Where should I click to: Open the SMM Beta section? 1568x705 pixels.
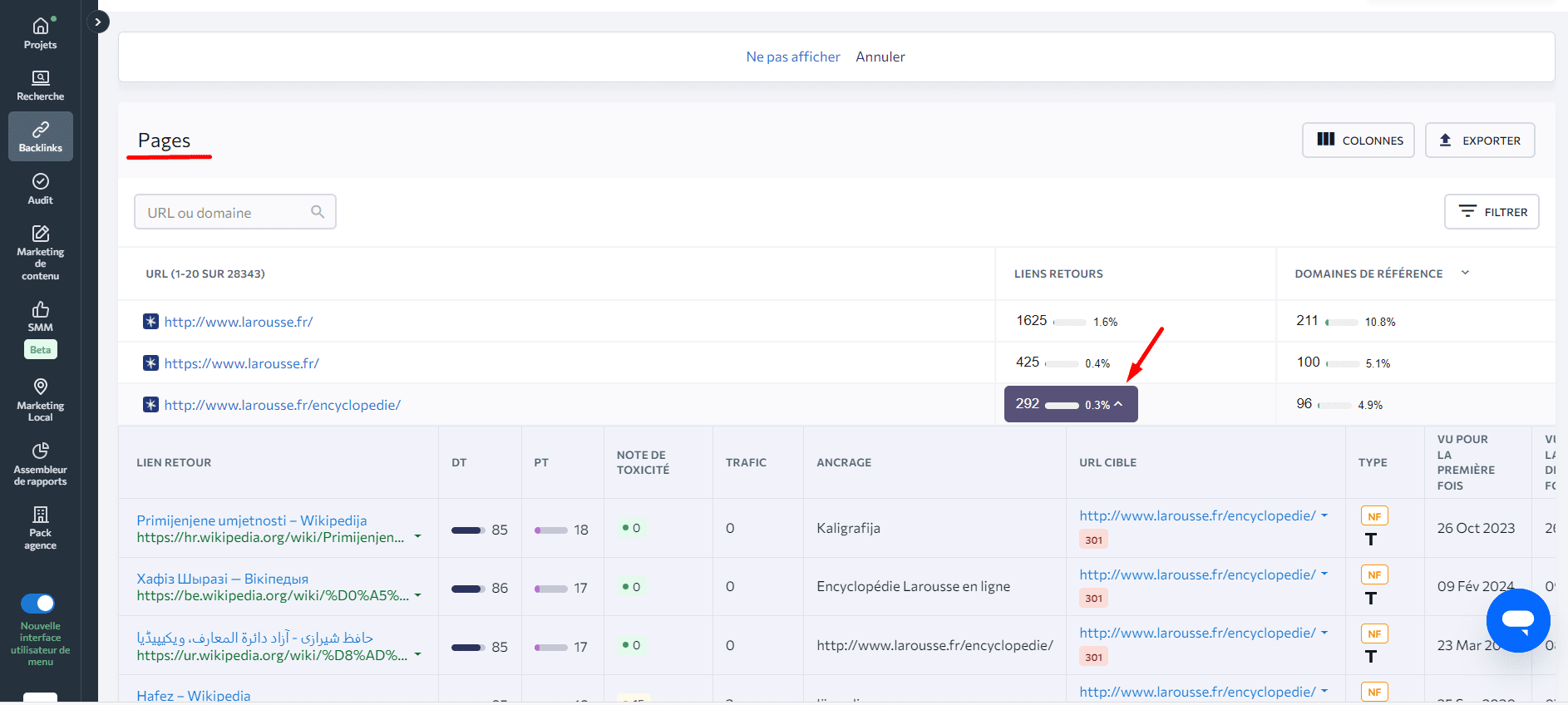click(40, 329)
